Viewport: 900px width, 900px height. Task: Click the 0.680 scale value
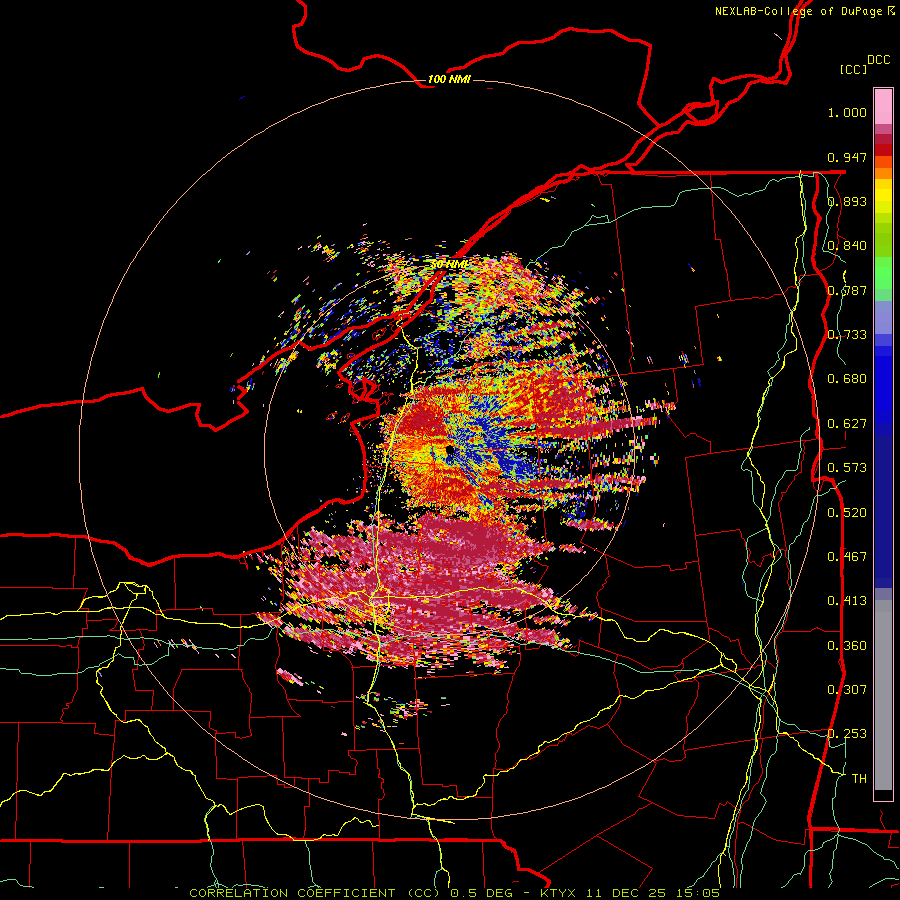[847, 379]
